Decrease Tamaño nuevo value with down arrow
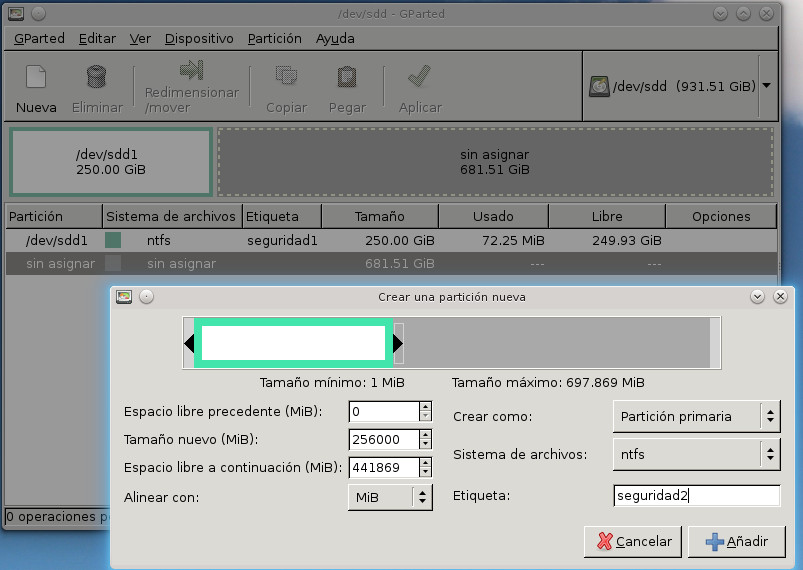Image resolution: width=803 pixels, height=570 pixels. click(425, 444)
